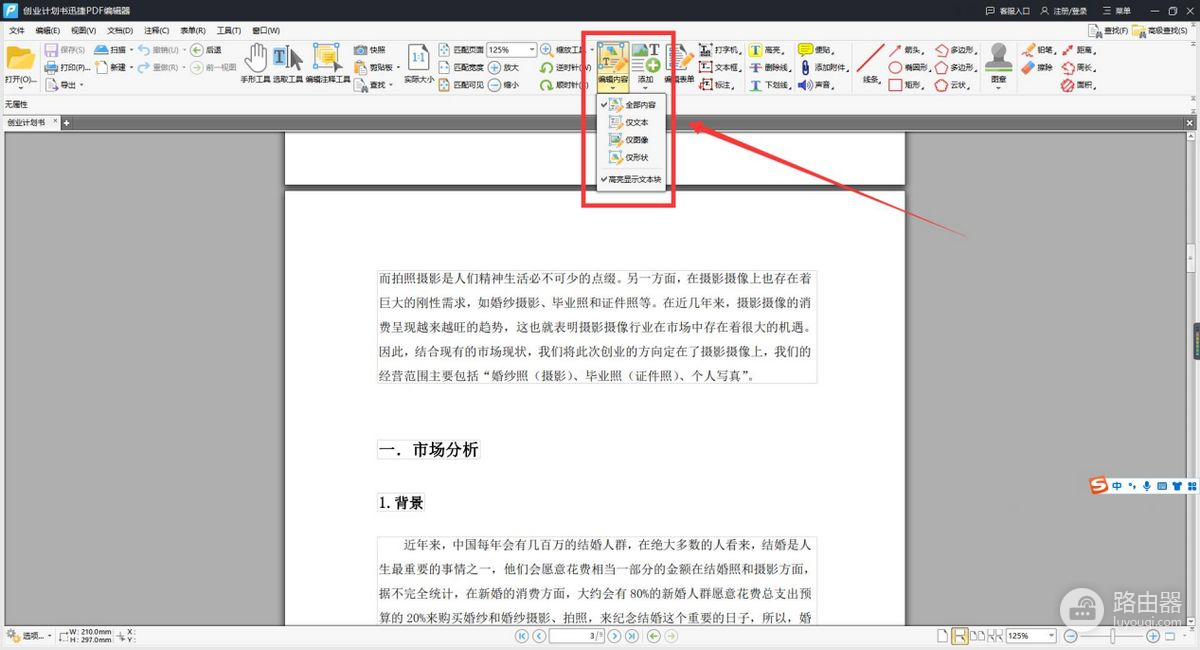
Task: Open the 注释(C) menu
Action: [x=156, y=31]
